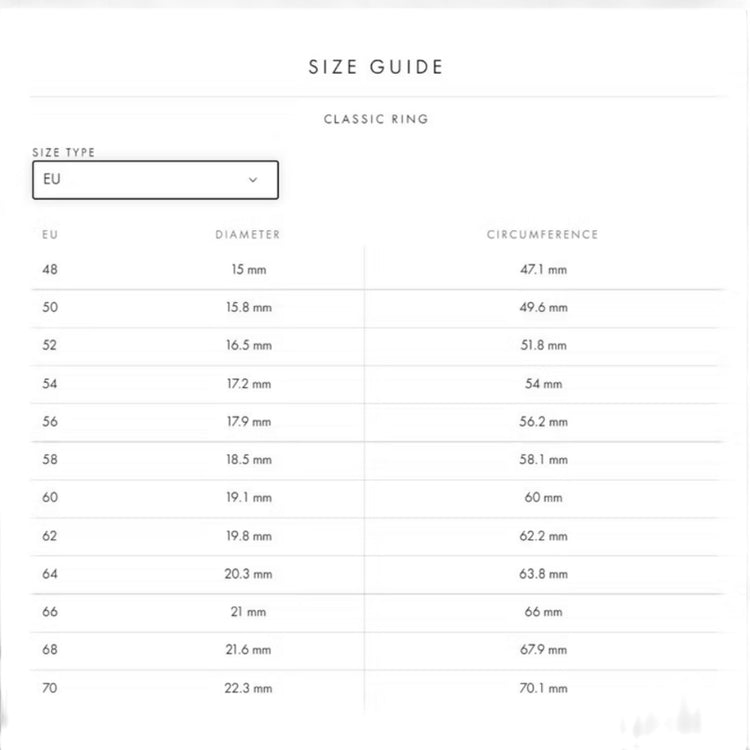This screenshot has width=750, height=750.
Task: Click the Circumference column header
Action: pos(543,234)
